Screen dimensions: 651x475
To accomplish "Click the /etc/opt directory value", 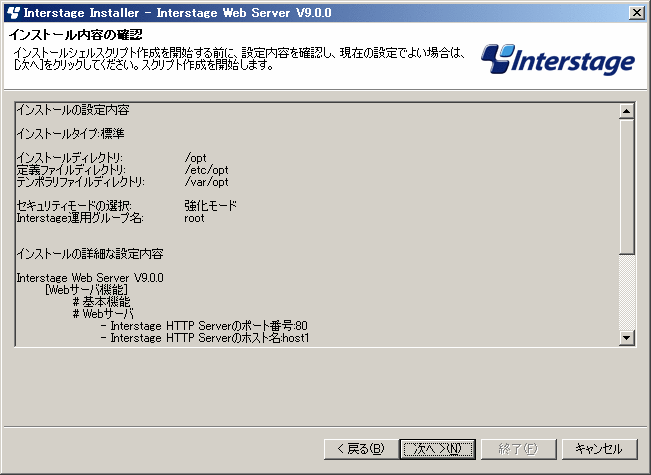I will [x=206, y=170].
